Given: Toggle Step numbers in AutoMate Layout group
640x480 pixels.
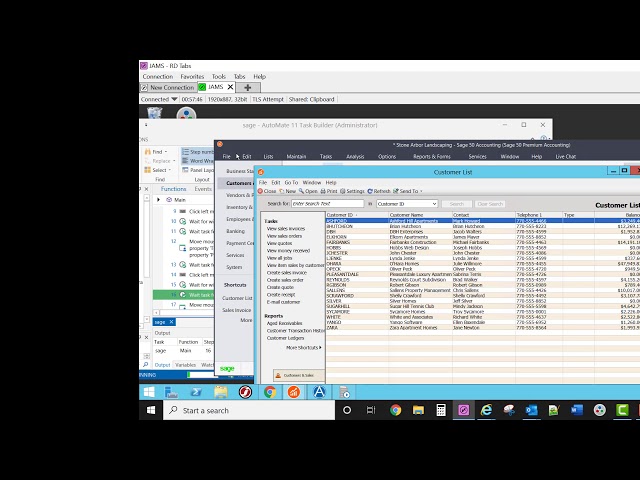Looking at the screenshot, I should (198, 151).
